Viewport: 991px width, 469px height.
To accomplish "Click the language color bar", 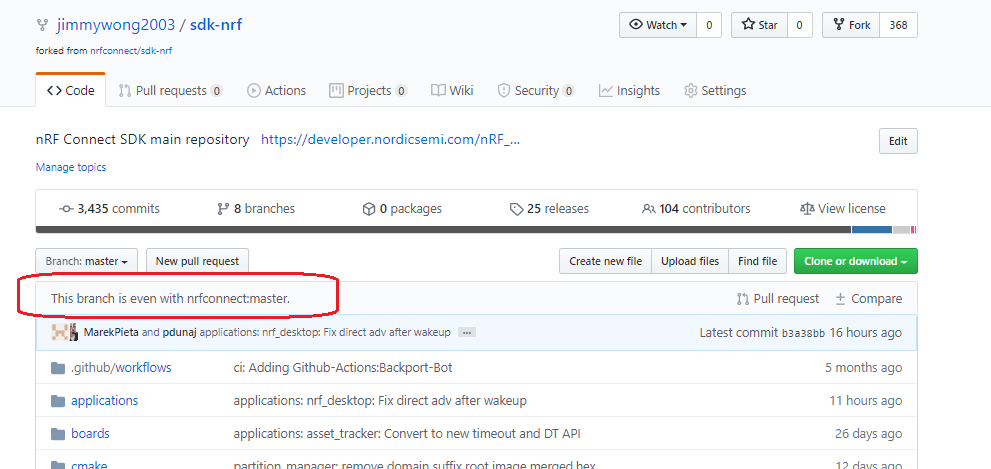I will tap(476, 229).
